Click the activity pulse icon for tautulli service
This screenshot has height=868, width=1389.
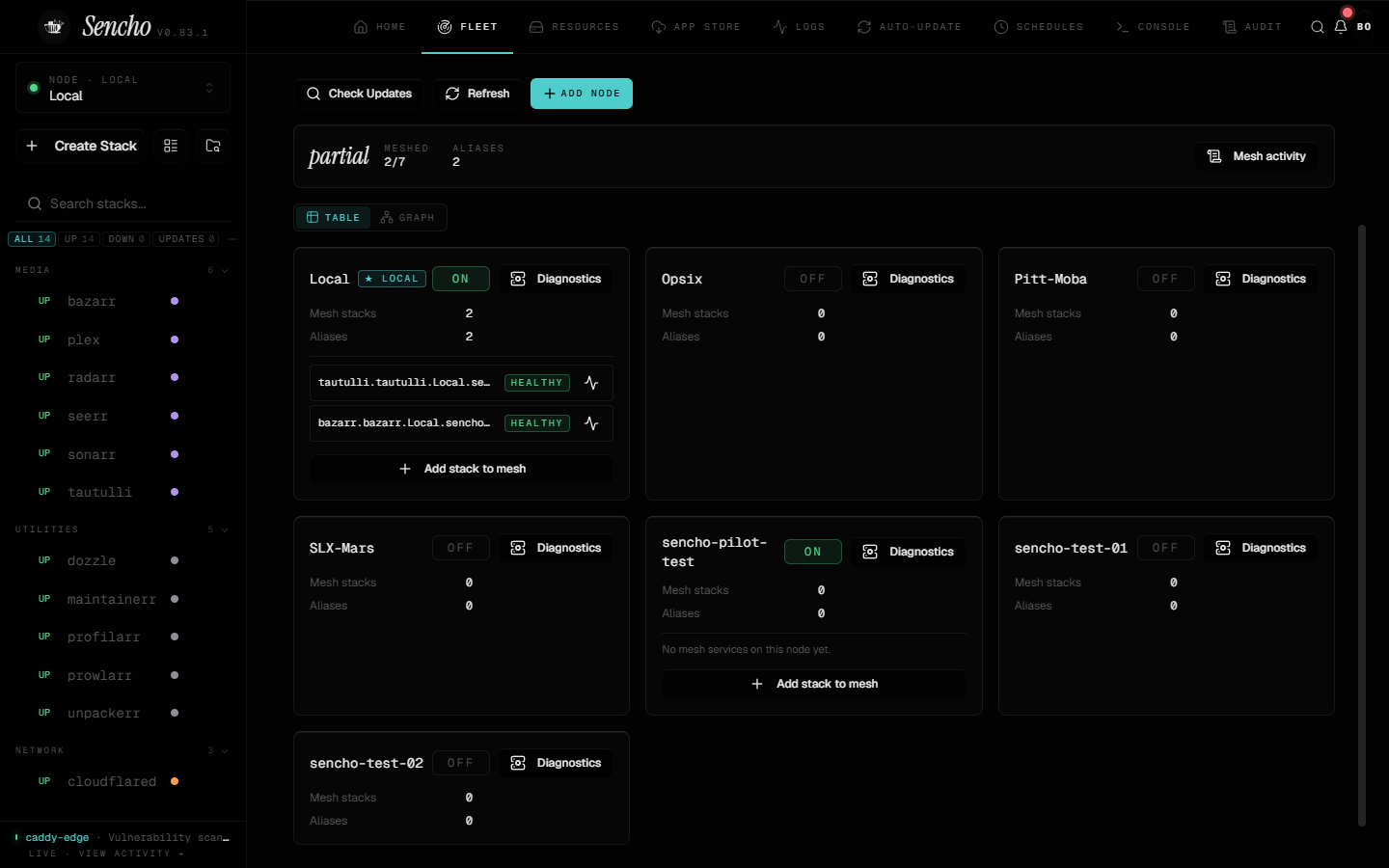pyautogui.click(x=591, y=383)
